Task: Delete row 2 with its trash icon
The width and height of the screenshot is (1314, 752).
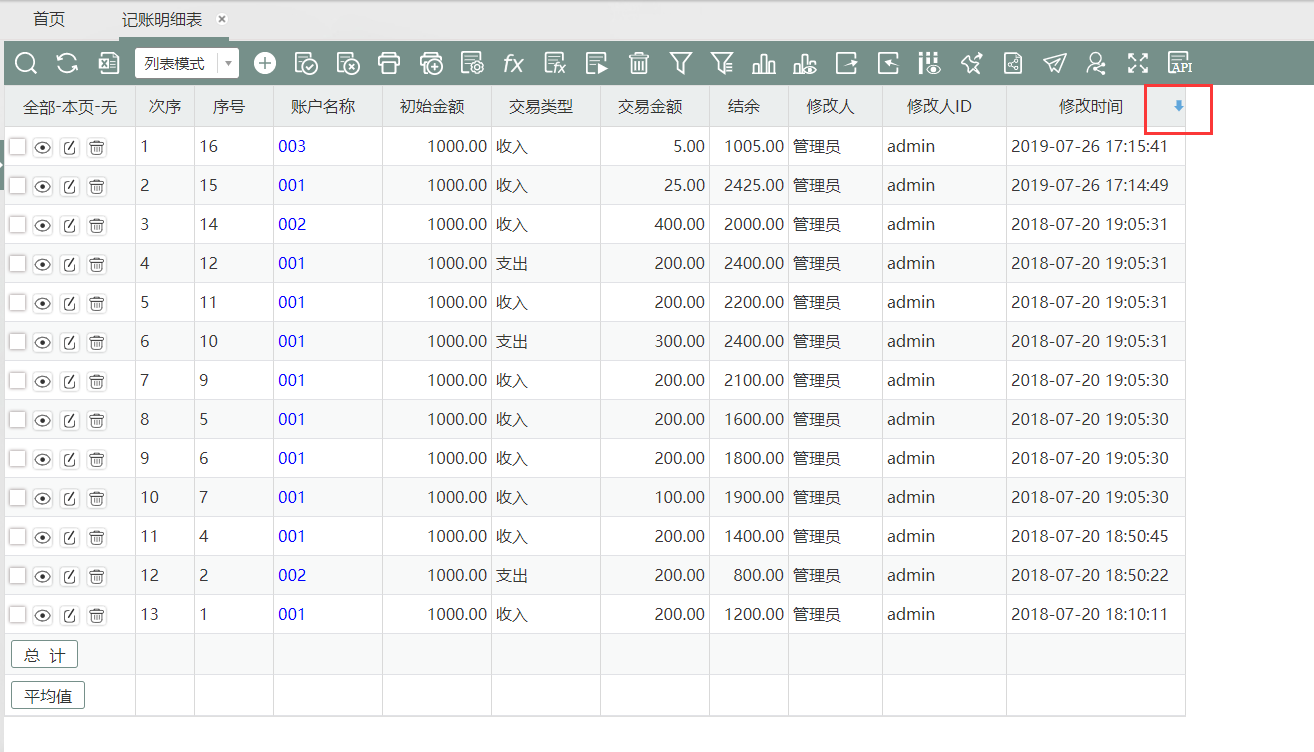Action: coord(97,186)
